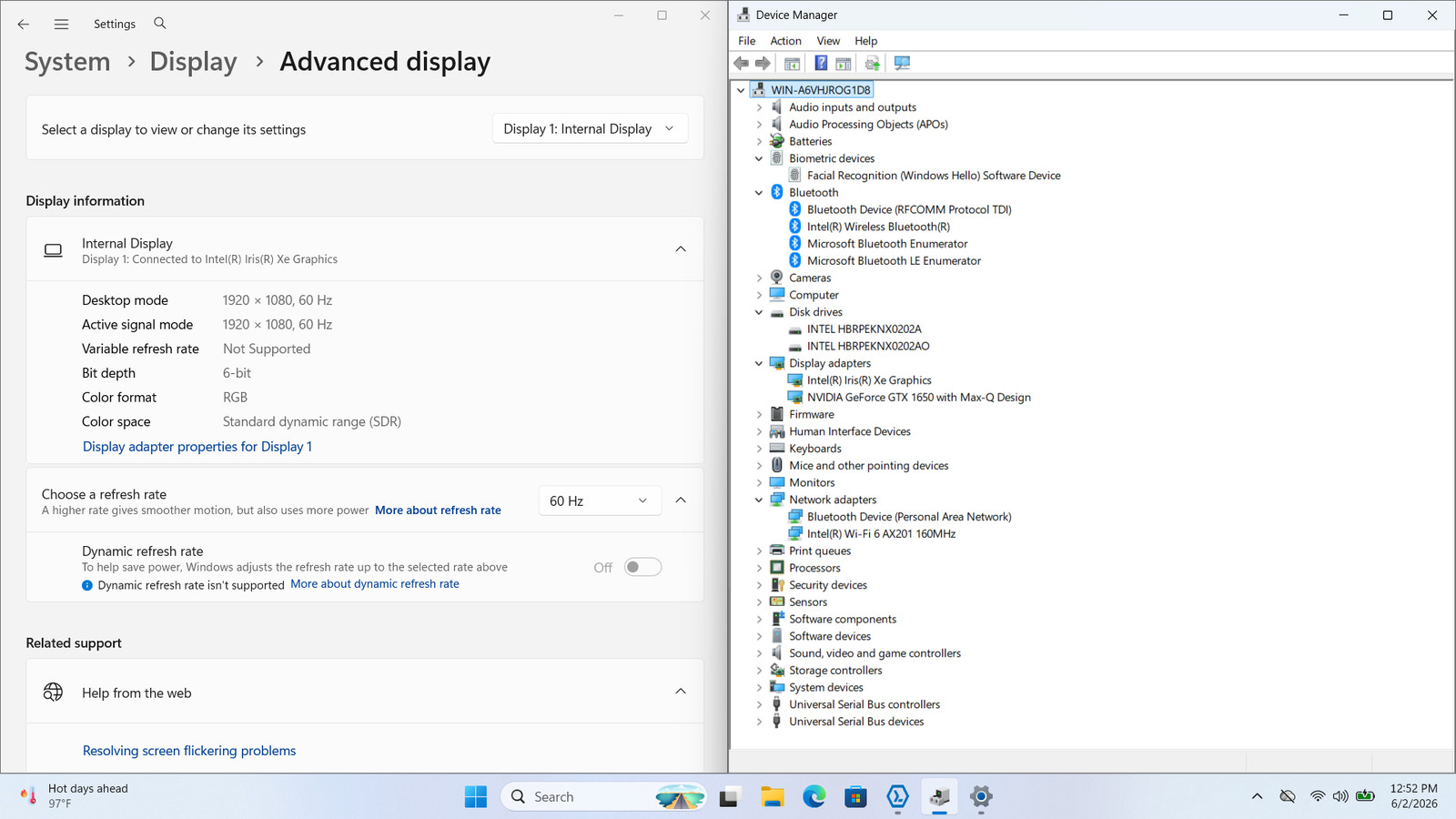Select NVIDIA GeForce GTX 1650 with Max-Q Design

tap(919, 398)
